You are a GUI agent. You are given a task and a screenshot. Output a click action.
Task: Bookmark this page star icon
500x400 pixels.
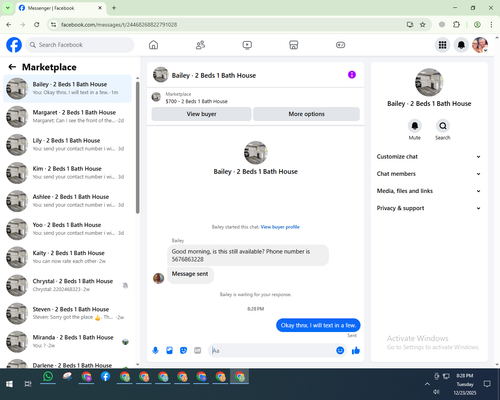pyautogui.click(x=423, y=24)
